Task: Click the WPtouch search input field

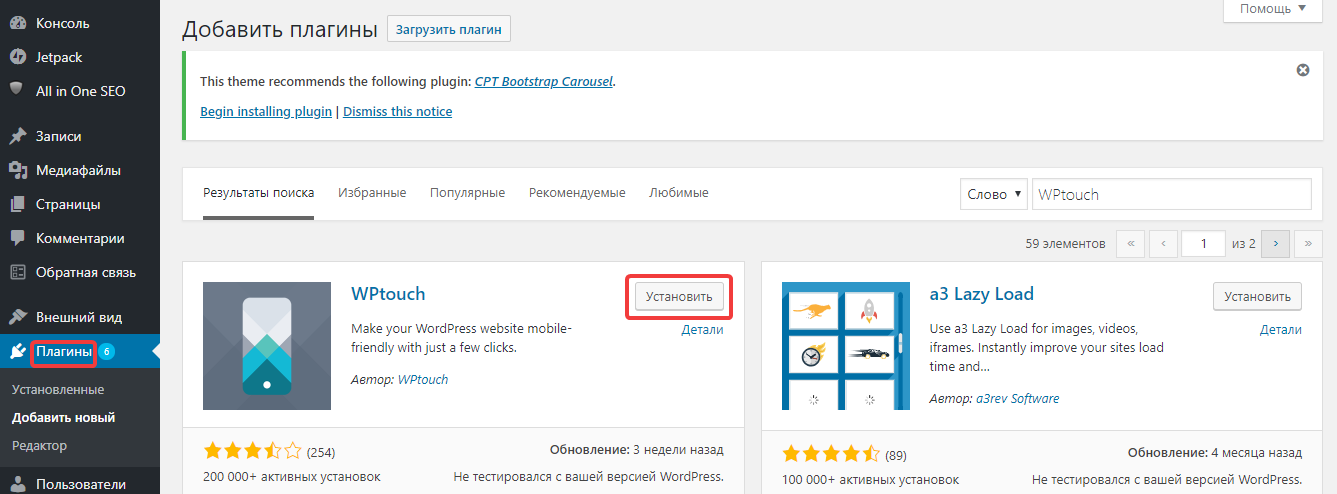Action: point(1171,194)
